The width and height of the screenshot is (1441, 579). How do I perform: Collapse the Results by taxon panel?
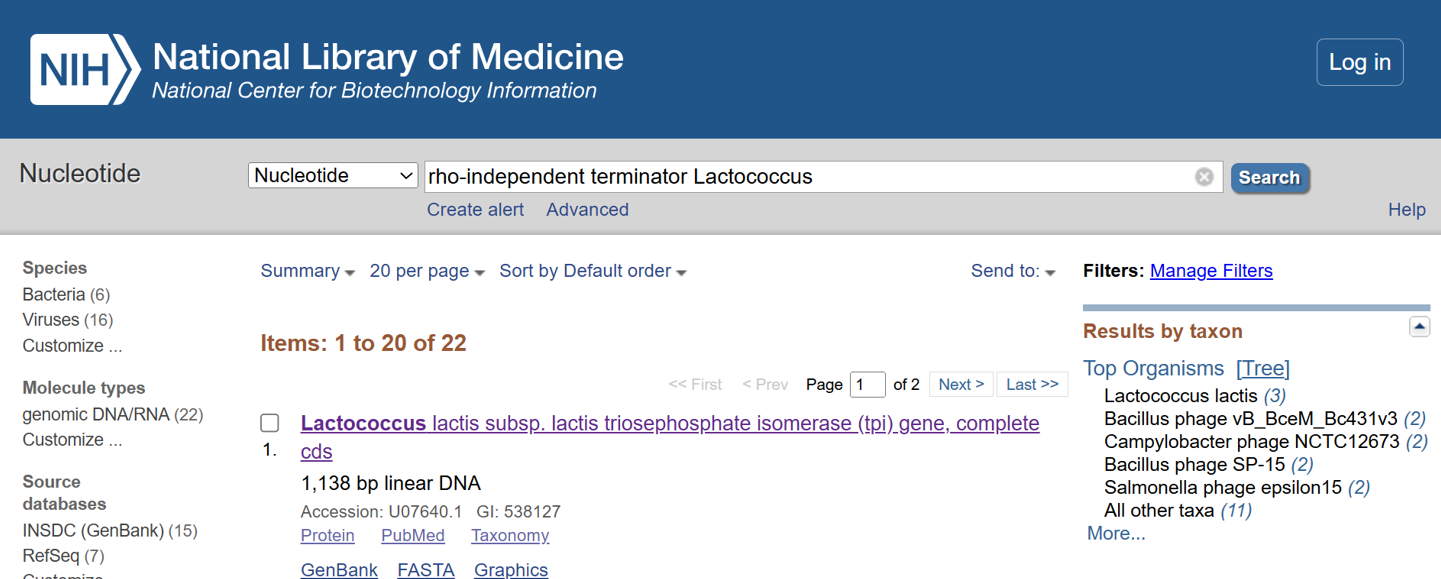1419,327
